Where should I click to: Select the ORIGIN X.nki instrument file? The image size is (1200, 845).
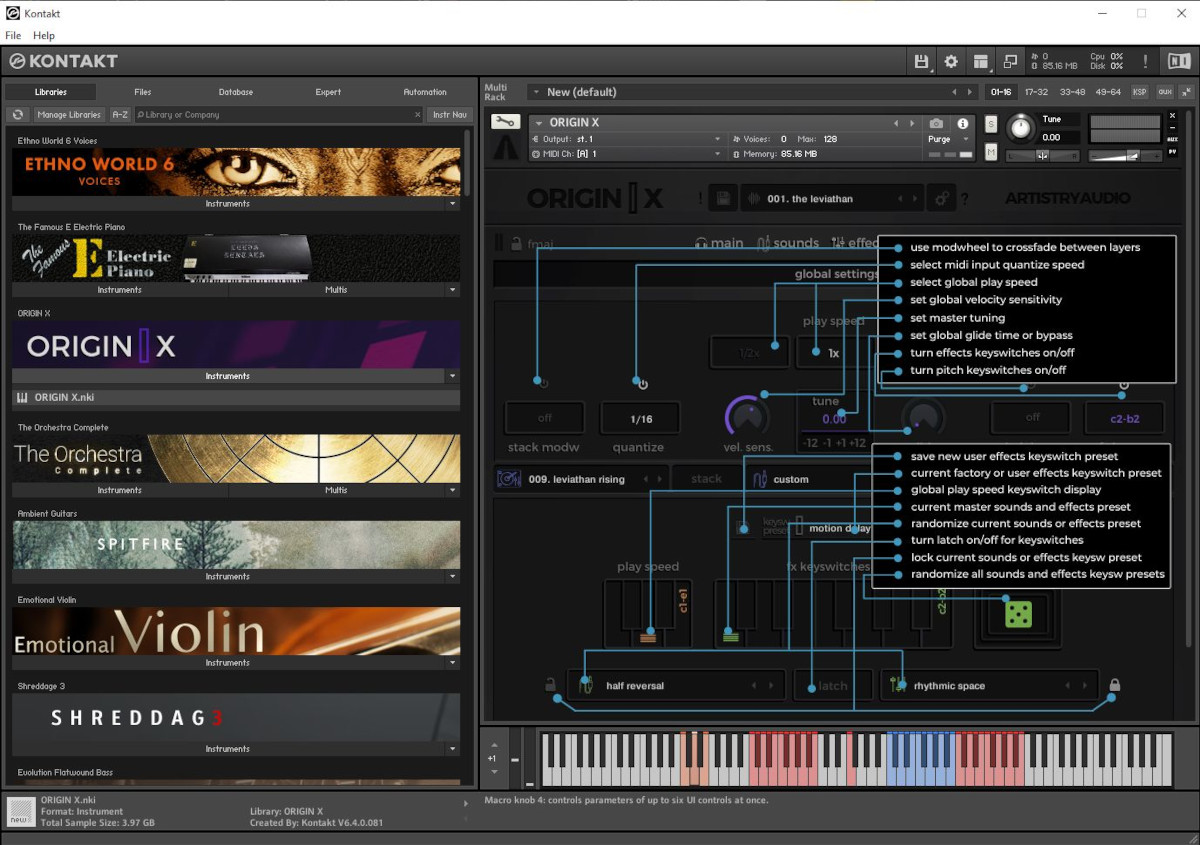tap(236, 397)
